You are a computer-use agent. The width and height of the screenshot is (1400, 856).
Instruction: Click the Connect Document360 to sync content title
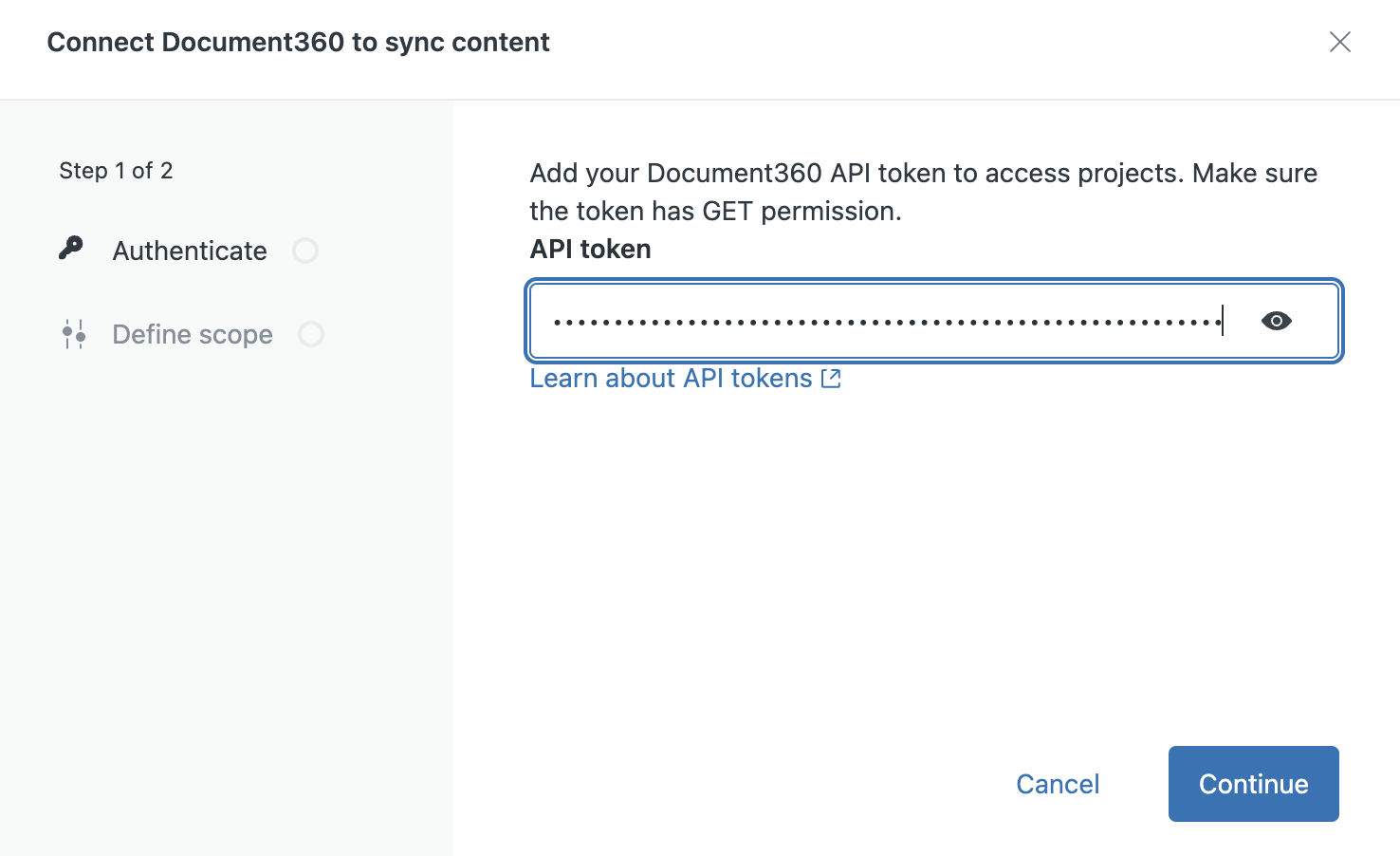pos(298,42)
